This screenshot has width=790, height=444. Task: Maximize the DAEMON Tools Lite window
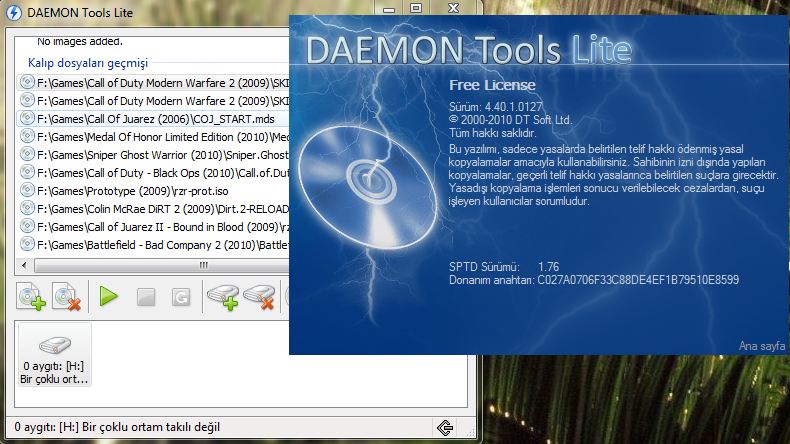coord(416,9)
